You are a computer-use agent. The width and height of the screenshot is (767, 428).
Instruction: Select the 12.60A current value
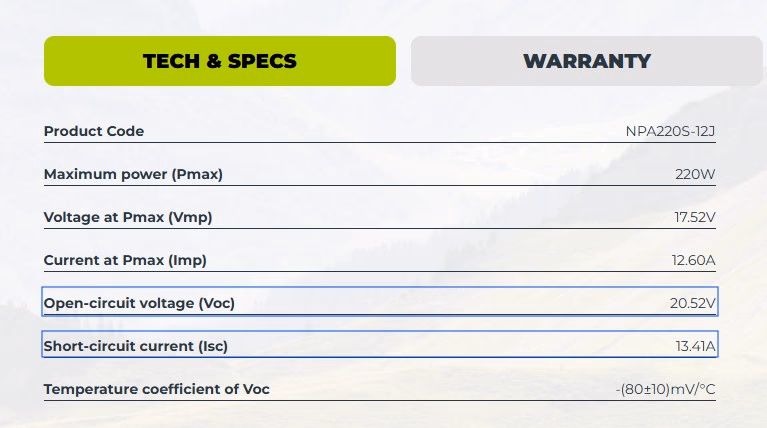point(694,260)
